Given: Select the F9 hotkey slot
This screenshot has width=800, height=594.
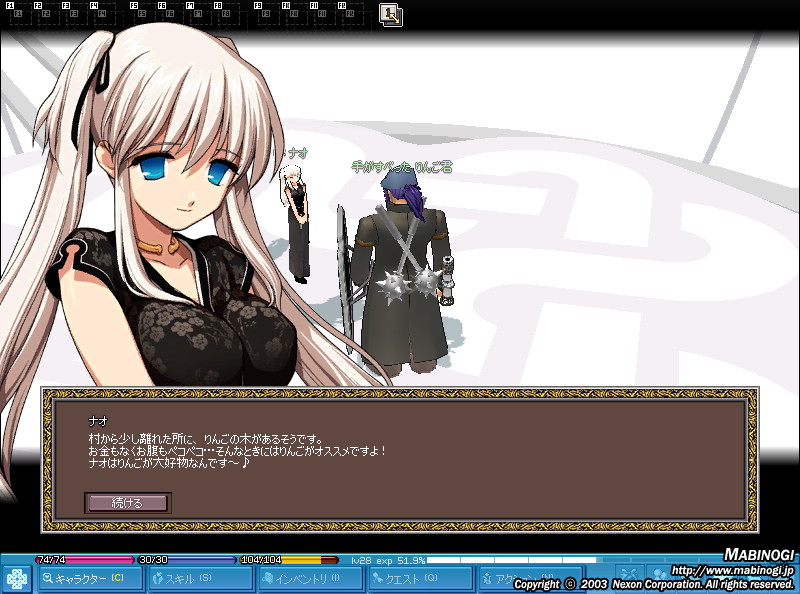Looking at the screenshot, I should tap(266, 14).
